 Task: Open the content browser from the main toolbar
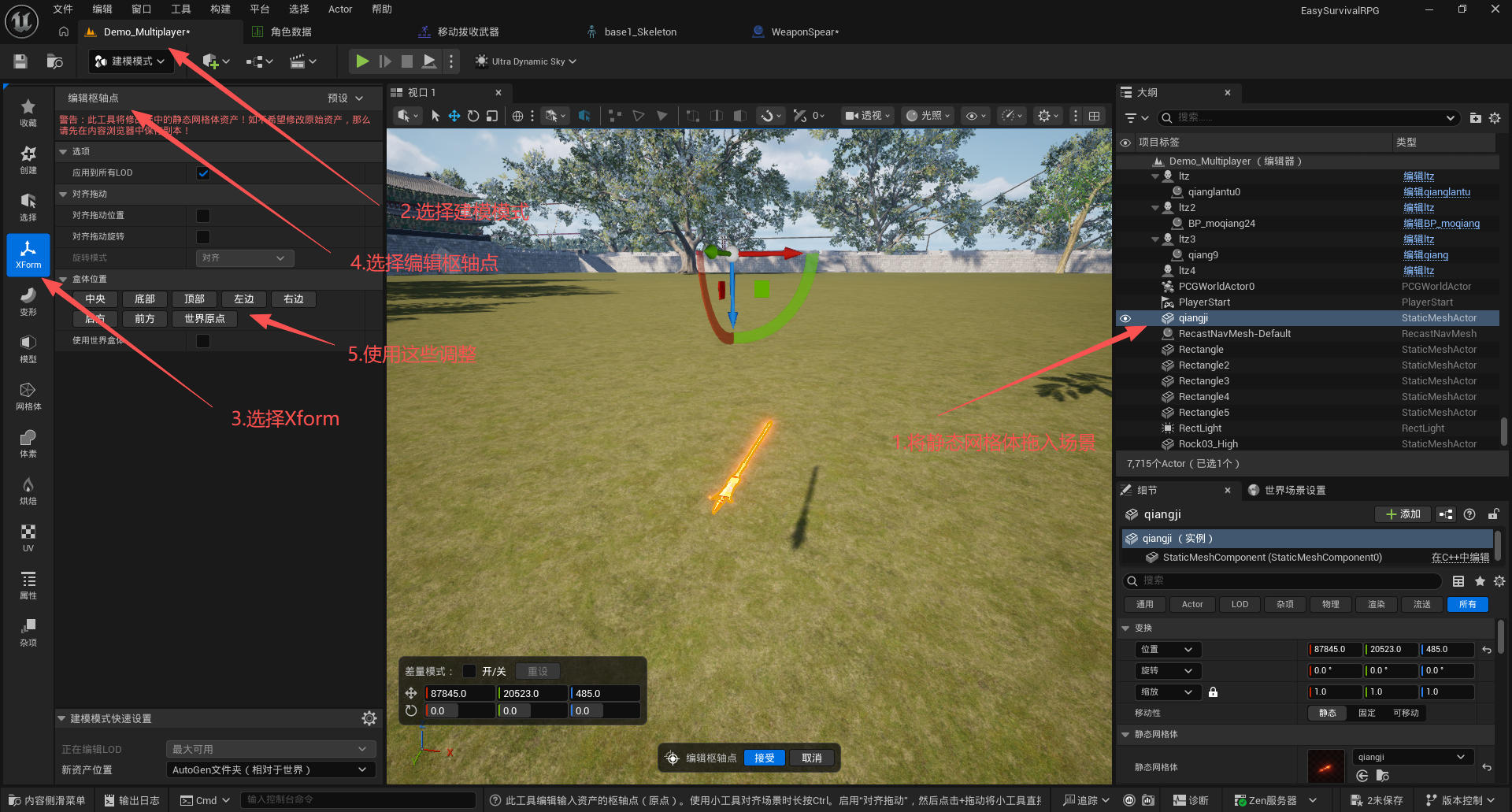coord(54,61)
